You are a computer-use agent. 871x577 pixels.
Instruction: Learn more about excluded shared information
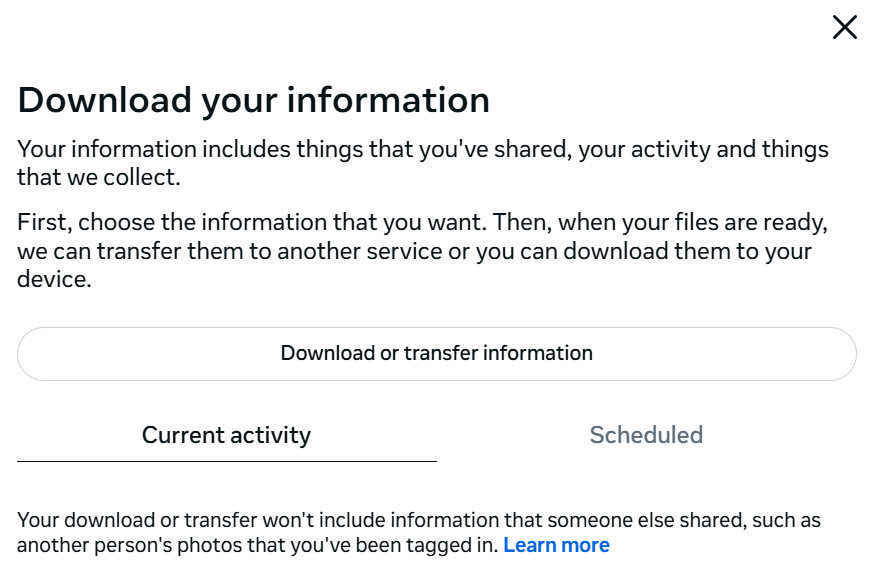pyautogui.click(x=556, y=545)
